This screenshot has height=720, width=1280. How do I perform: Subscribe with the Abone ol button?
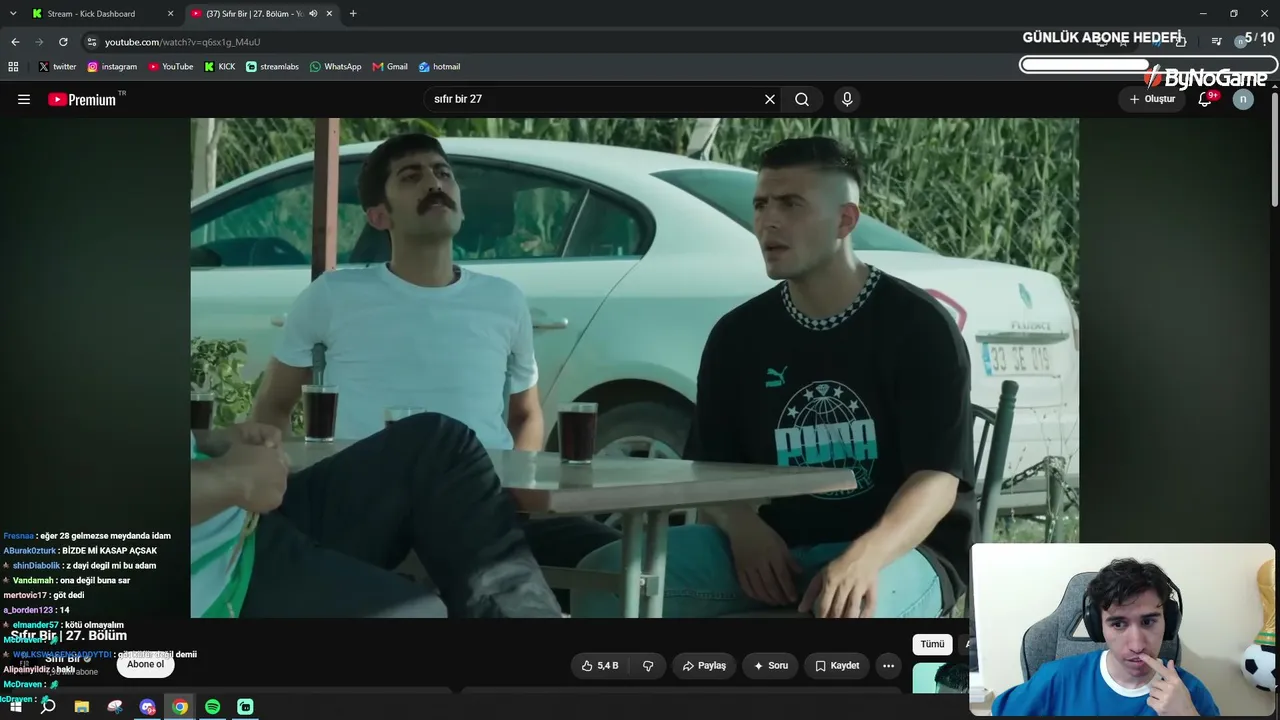click(x=145, y=664)
